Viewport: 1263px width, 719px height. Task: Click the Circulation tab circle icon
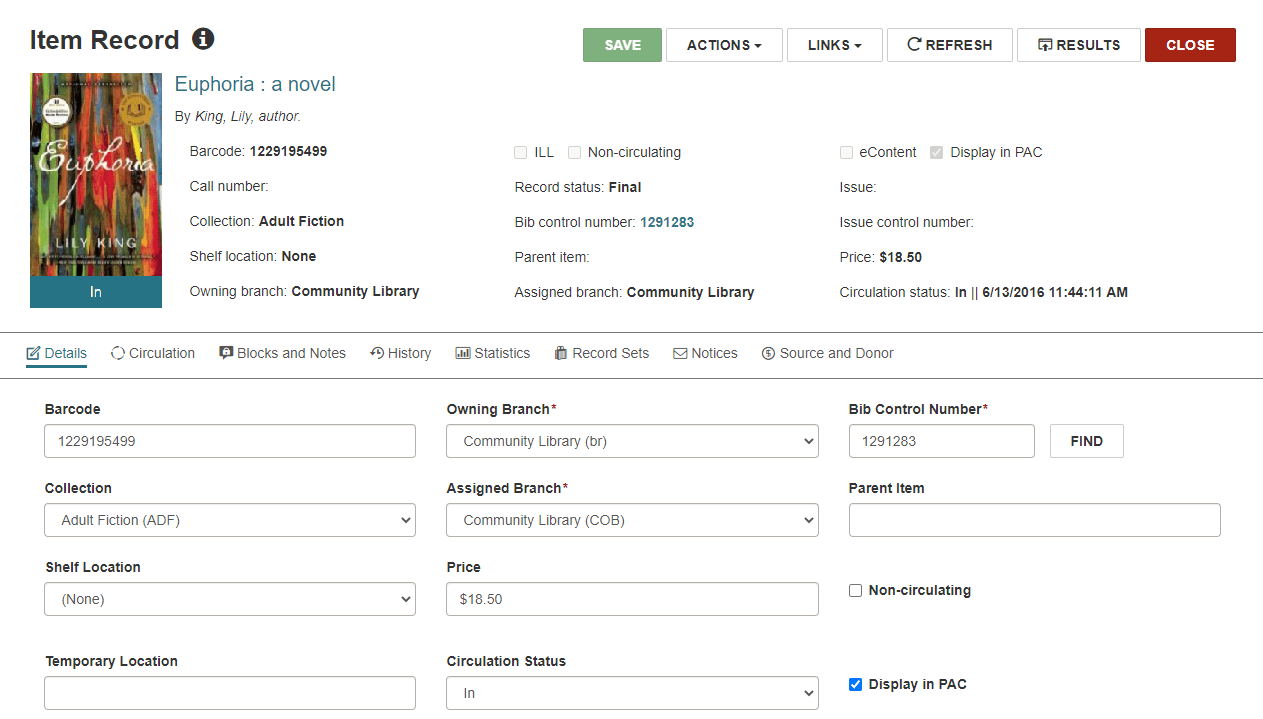[x=118, y=353]
